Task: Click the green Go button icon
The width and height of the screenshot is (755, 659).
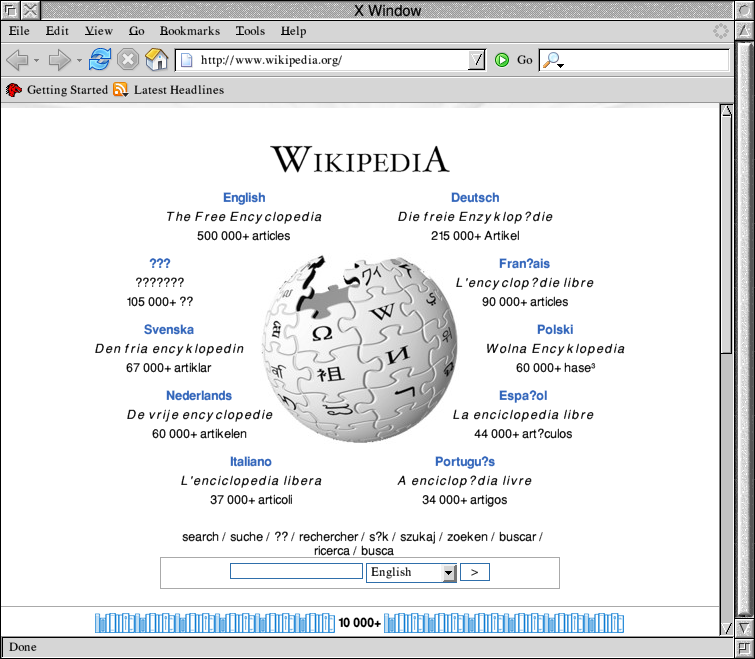Action: click(x=502, y=60)
